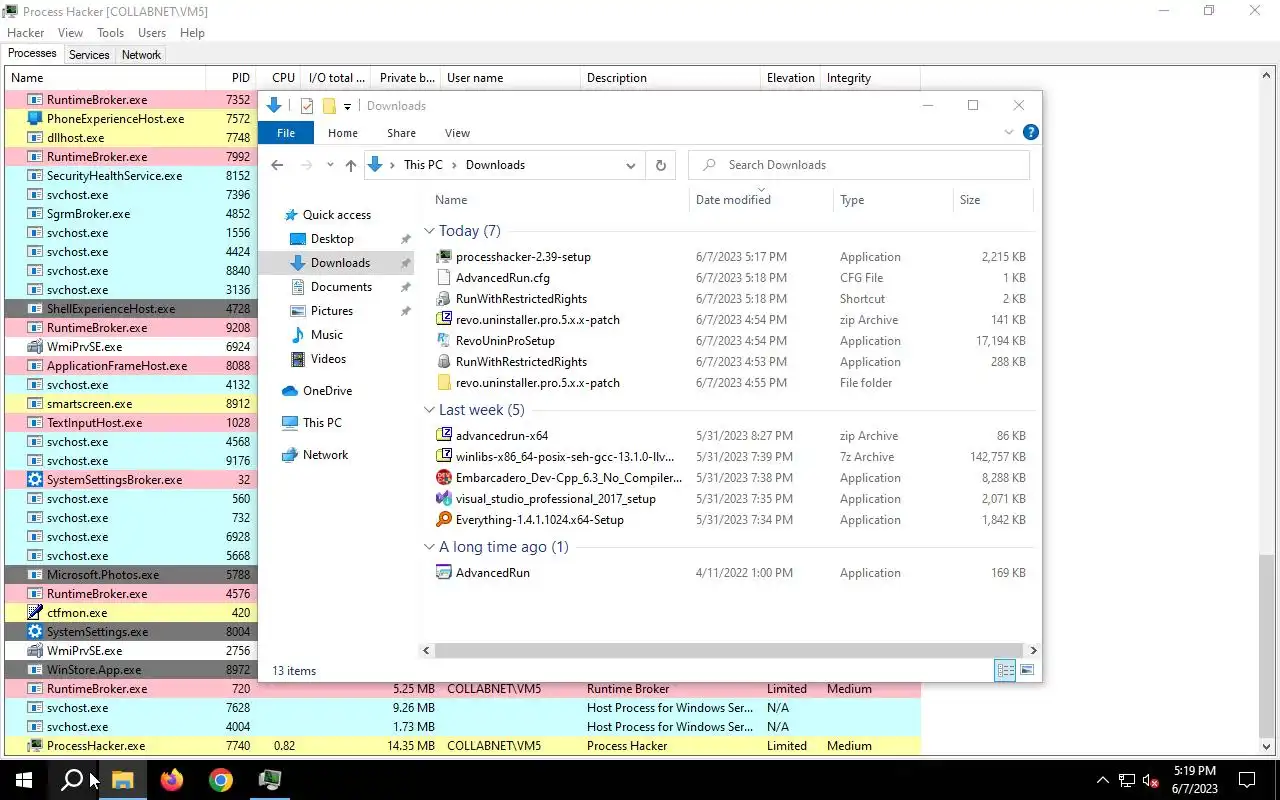Open the Share ribbon tab
Screen dimensions: 1280x800
401,133
